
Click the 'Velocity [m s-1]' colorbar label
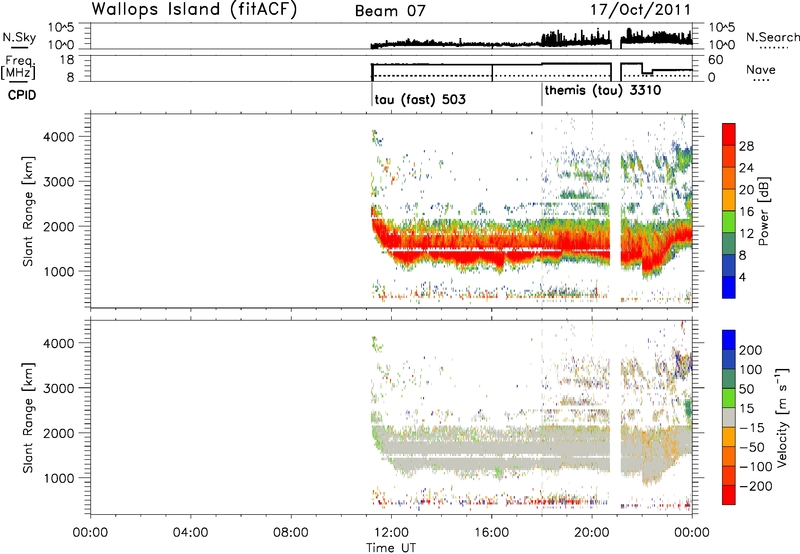click(x=782, y=417)
